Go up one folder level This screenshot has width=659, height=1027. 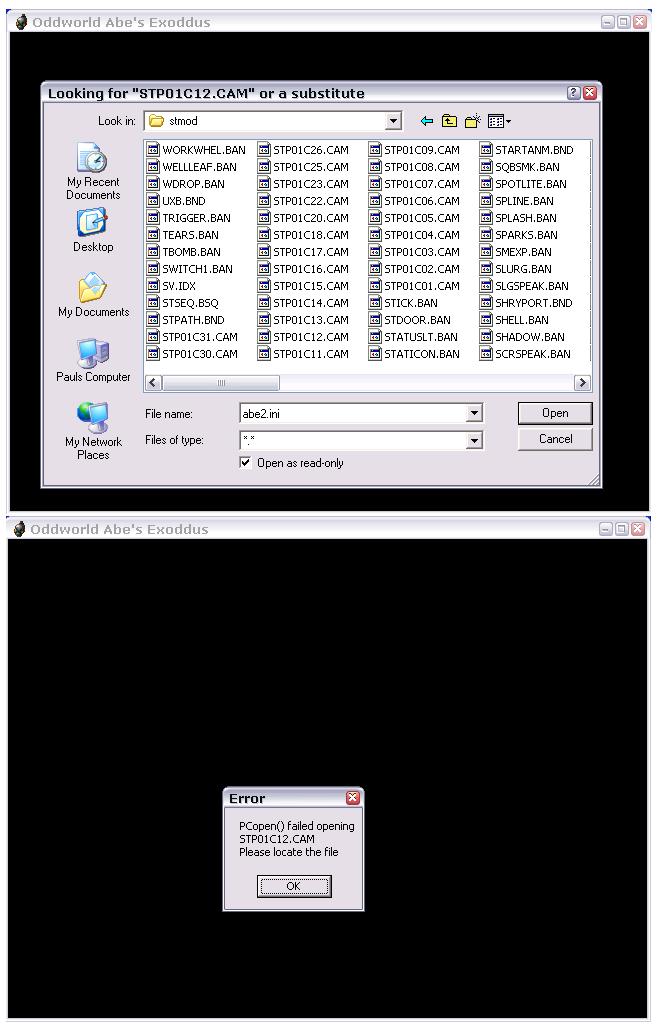[449, 121]
